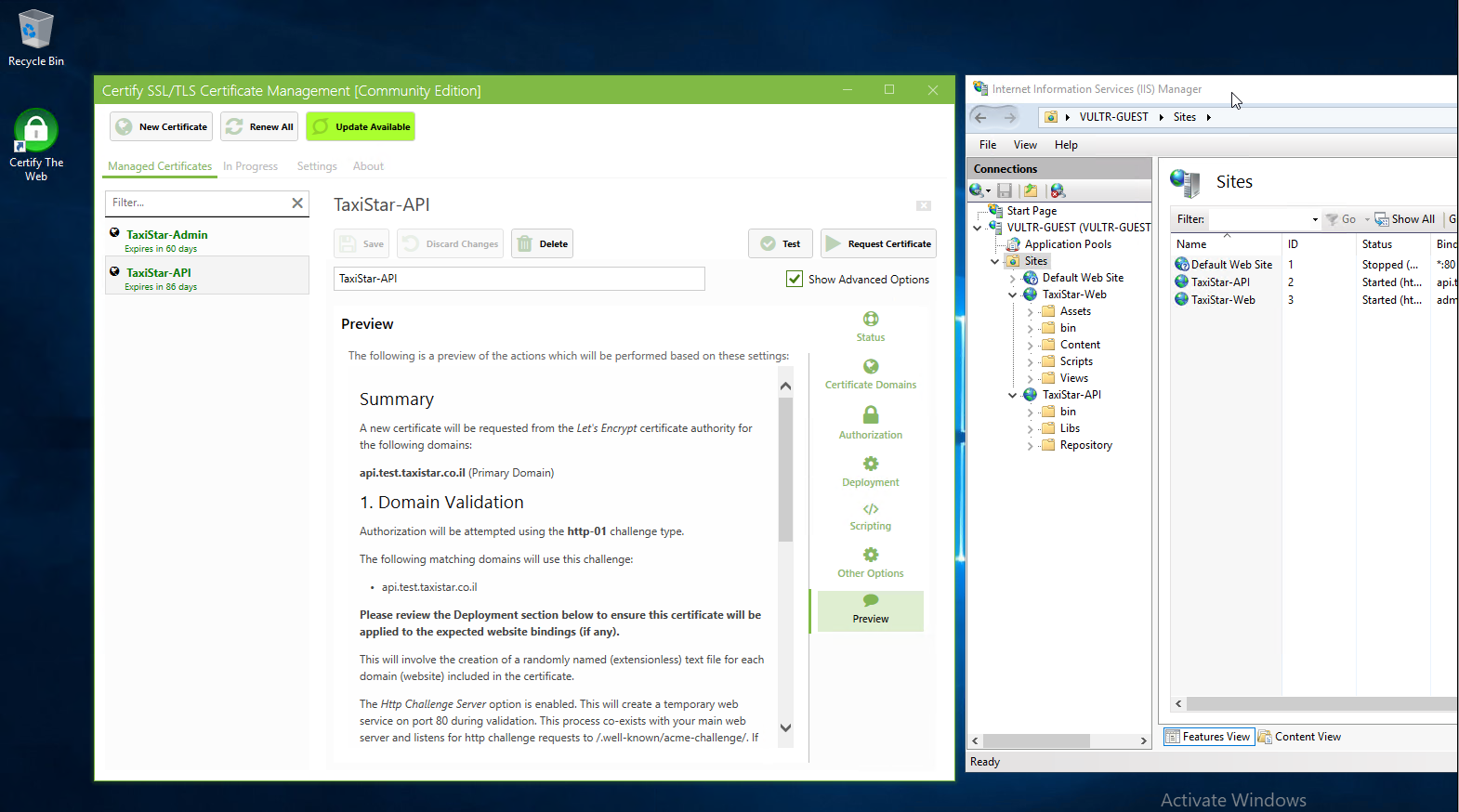Viewport: 1459px width, 812px height.
Task: Click Sites in the IIS breadcrumb path
Action: coord(1184,117)
